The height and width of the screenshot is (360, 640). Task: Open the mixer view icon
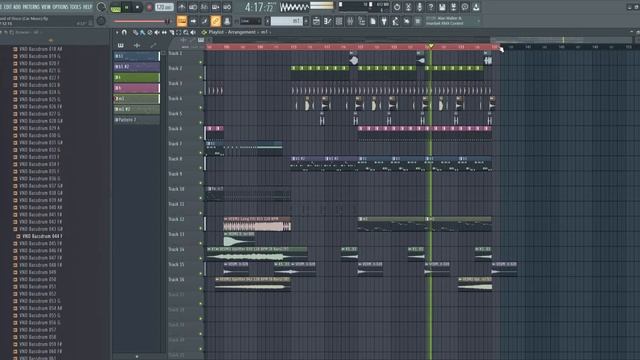tap(350, 21)
